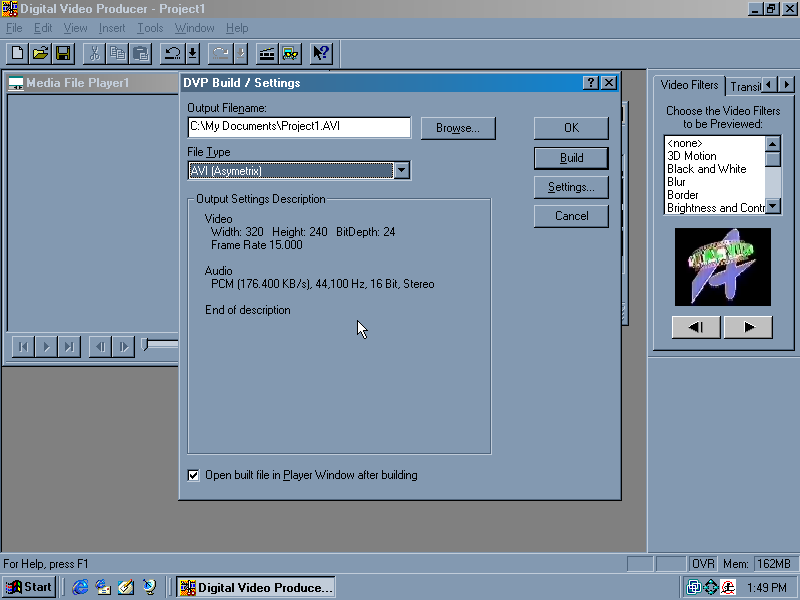Click the filter list scroll-down arrow
Image resolution: width=800 pixels, height=600 pixels.
pyautogui.click(x=773, y=206)
